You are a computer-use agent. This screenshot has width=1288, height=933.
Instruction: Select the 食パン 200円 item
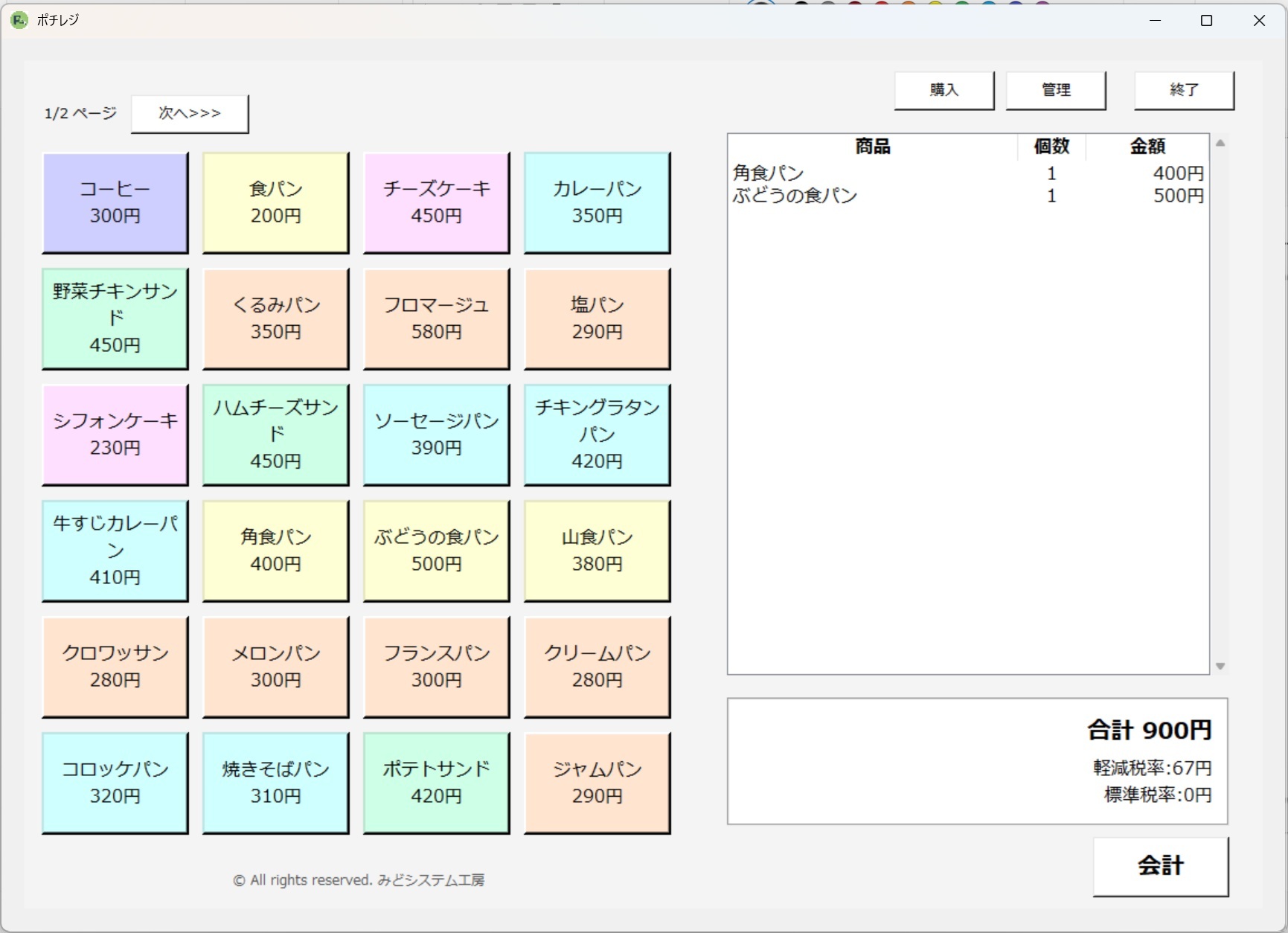[x=275, y=202]
